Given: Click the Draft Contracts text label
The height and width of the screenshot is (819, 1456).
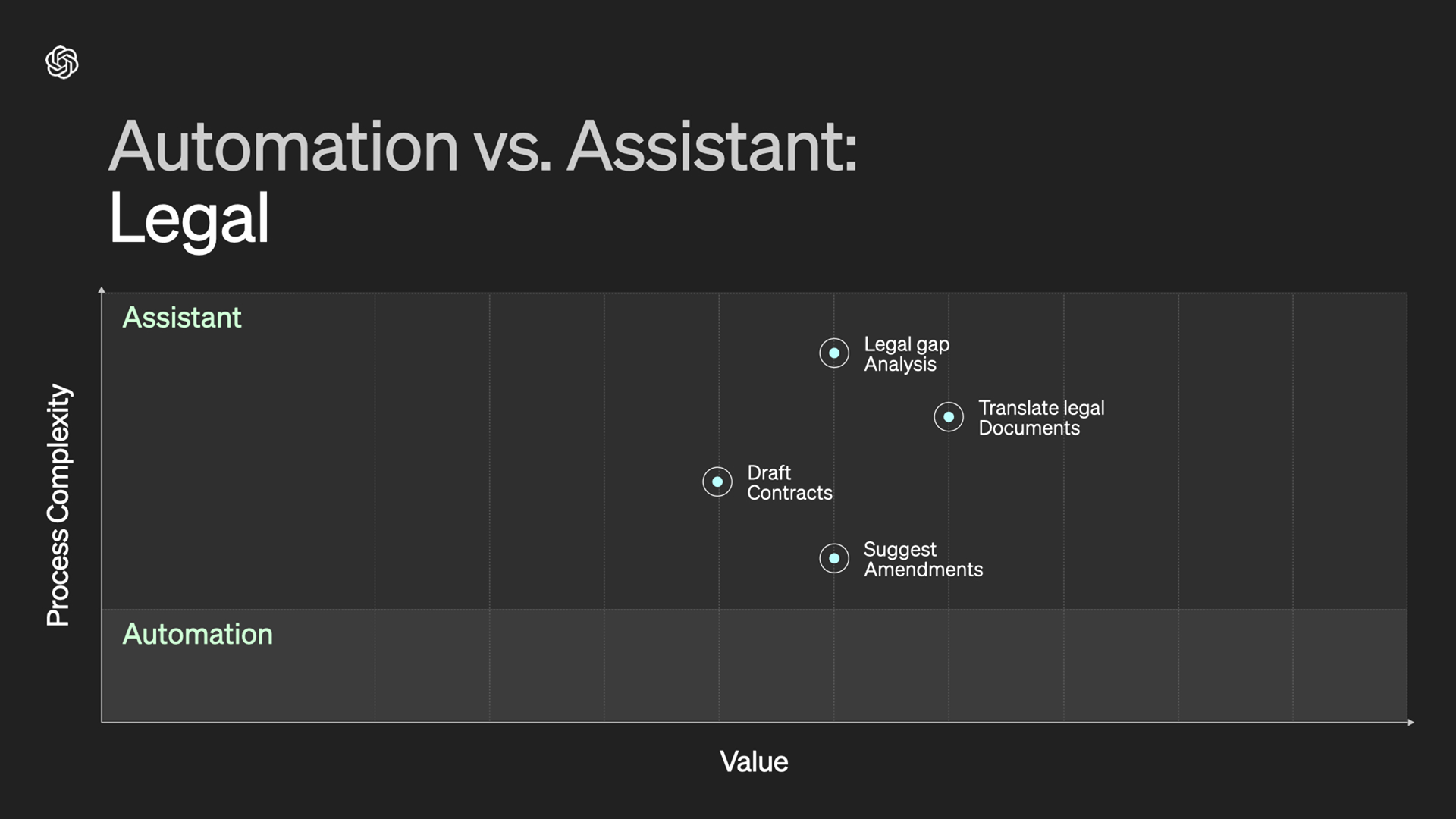Looking at the screenshot, I should tap(789, 482).
